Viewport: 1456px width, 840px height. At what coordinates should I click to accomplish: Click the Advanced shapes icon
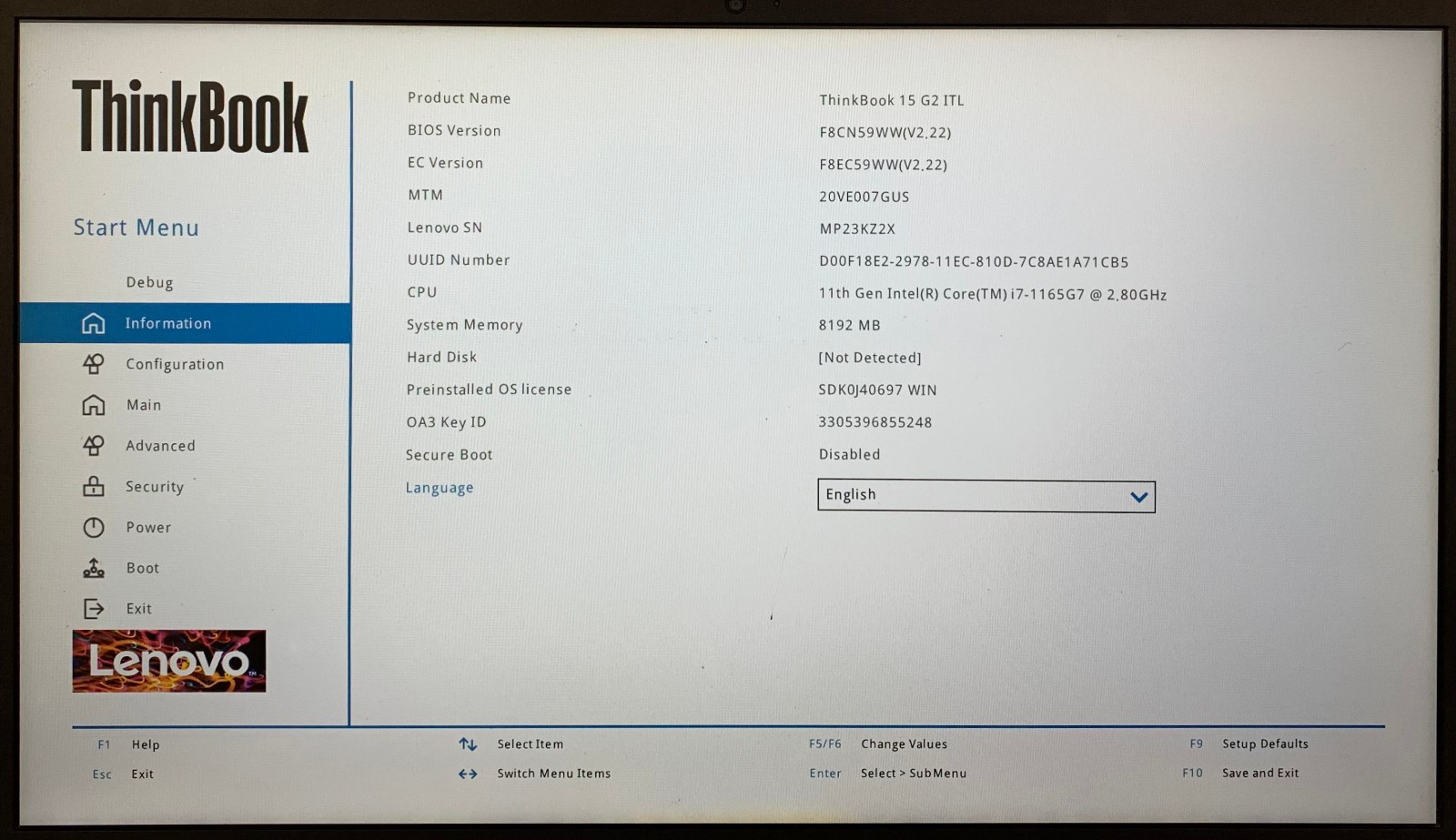tap(93, 446)
